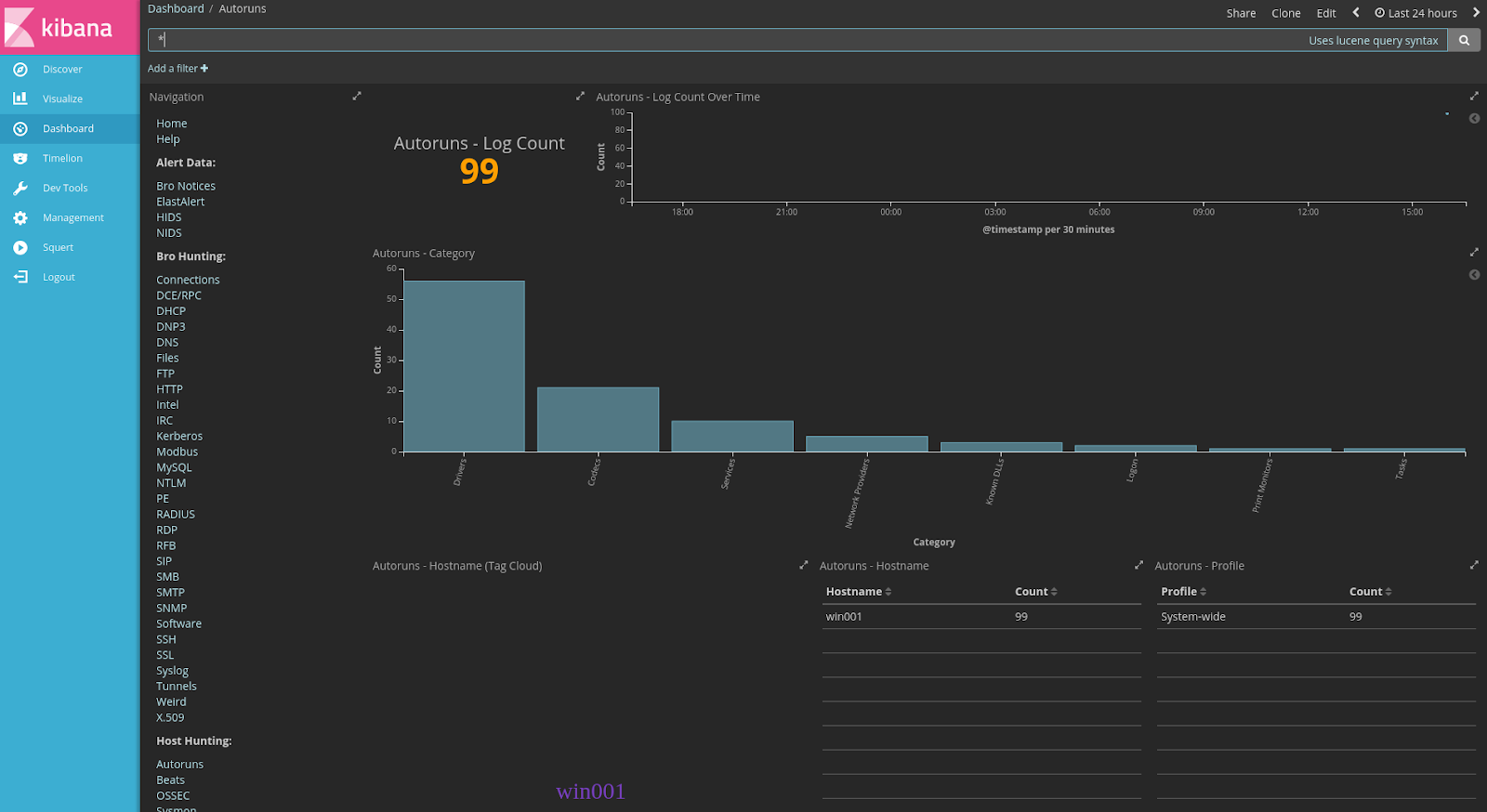Expand the Navigation panel to full screen
This screenshot has width=1487, height=812.
coord(357,96)
